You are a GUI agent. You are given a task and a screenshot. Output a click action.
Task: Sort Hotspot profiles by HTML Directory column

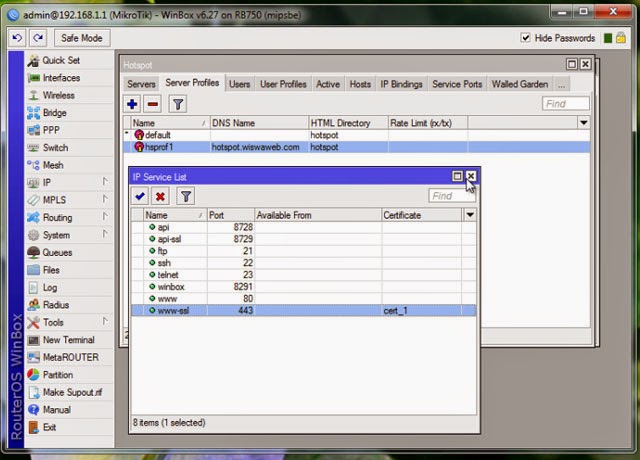coord(348,123)
